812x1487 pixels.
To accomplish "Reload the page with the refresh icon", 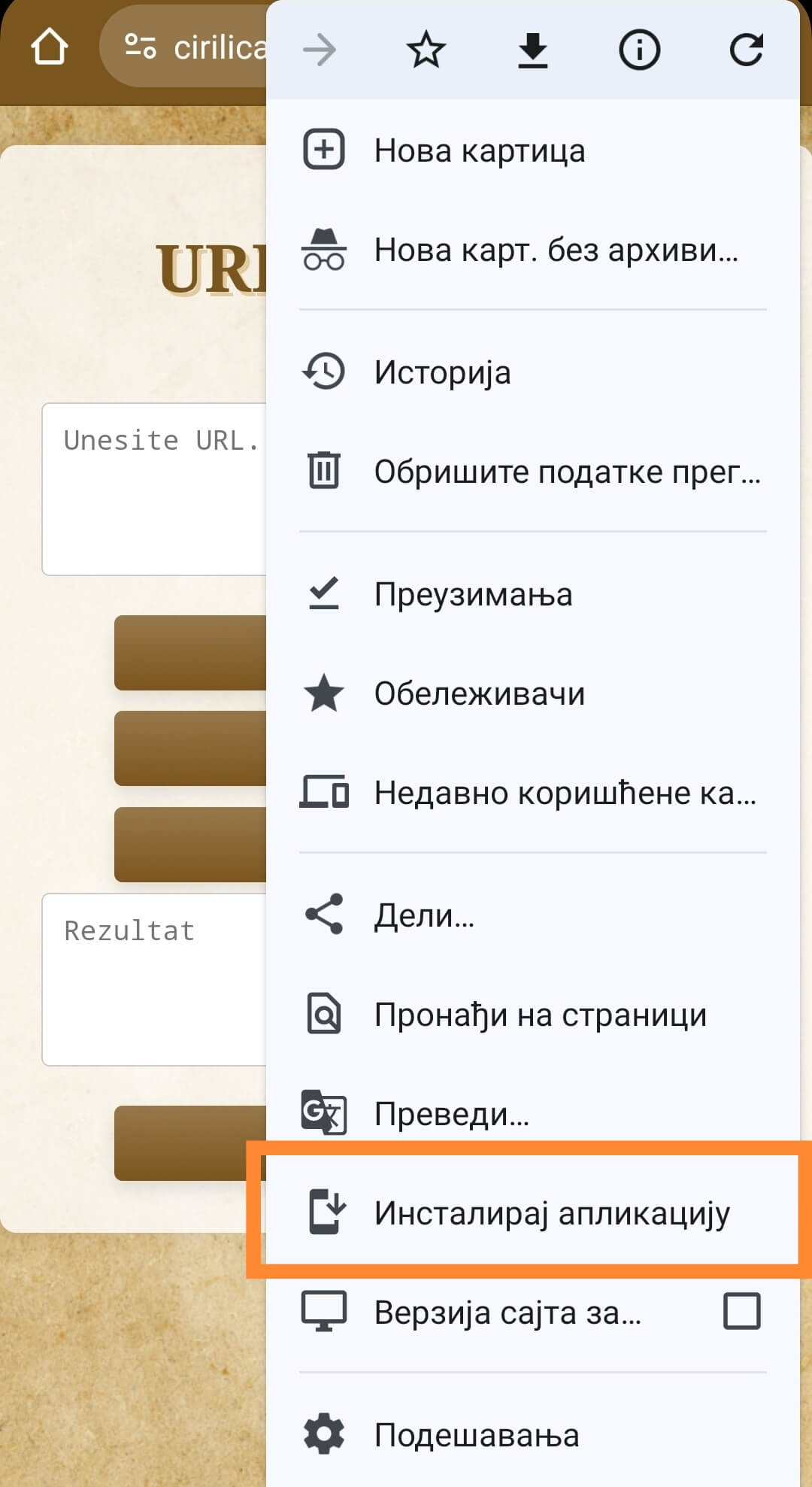I will coord(747,50).
